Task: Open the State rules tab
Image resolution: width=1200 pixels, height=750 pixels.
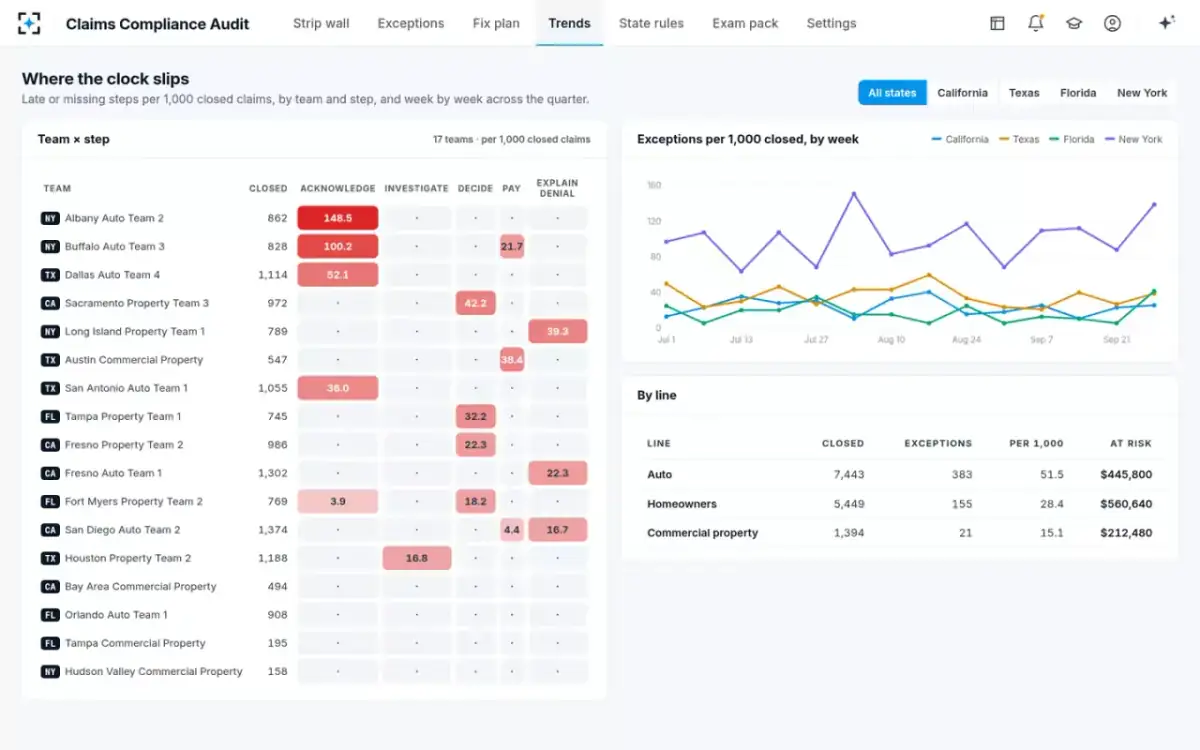Action: pos(651,23)
